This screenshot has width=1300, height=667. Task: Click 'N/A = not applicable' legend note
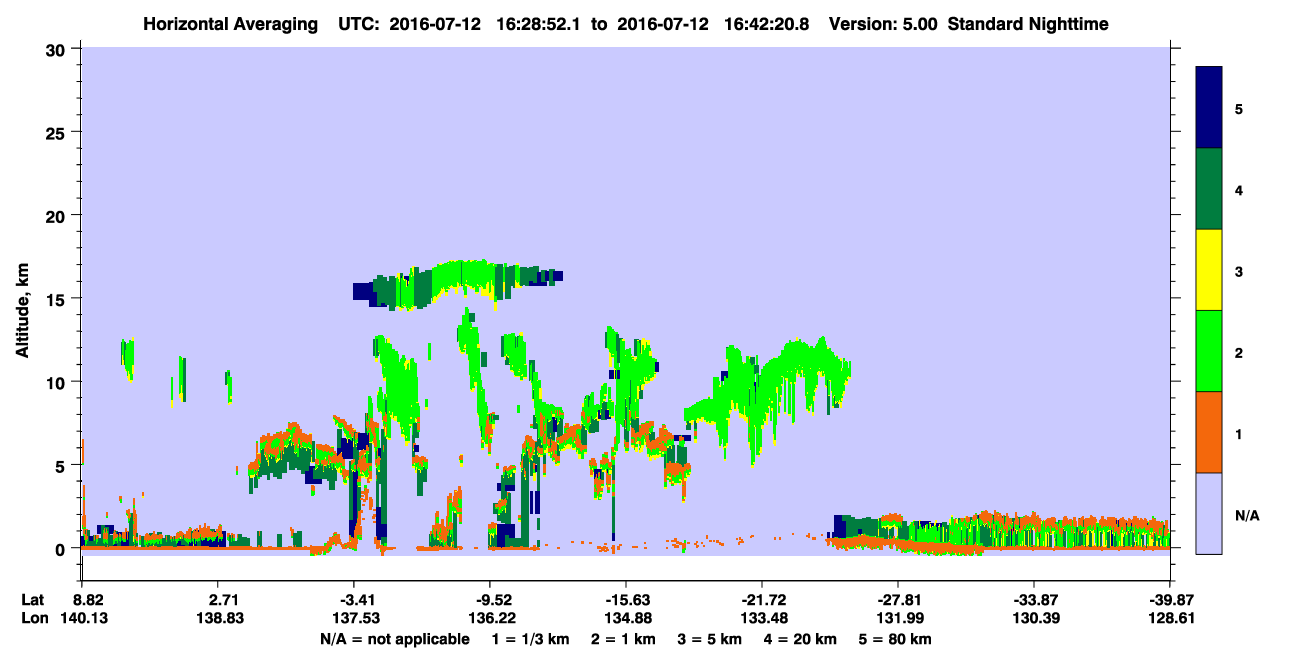pyautogui.click(x=394, y=638)
